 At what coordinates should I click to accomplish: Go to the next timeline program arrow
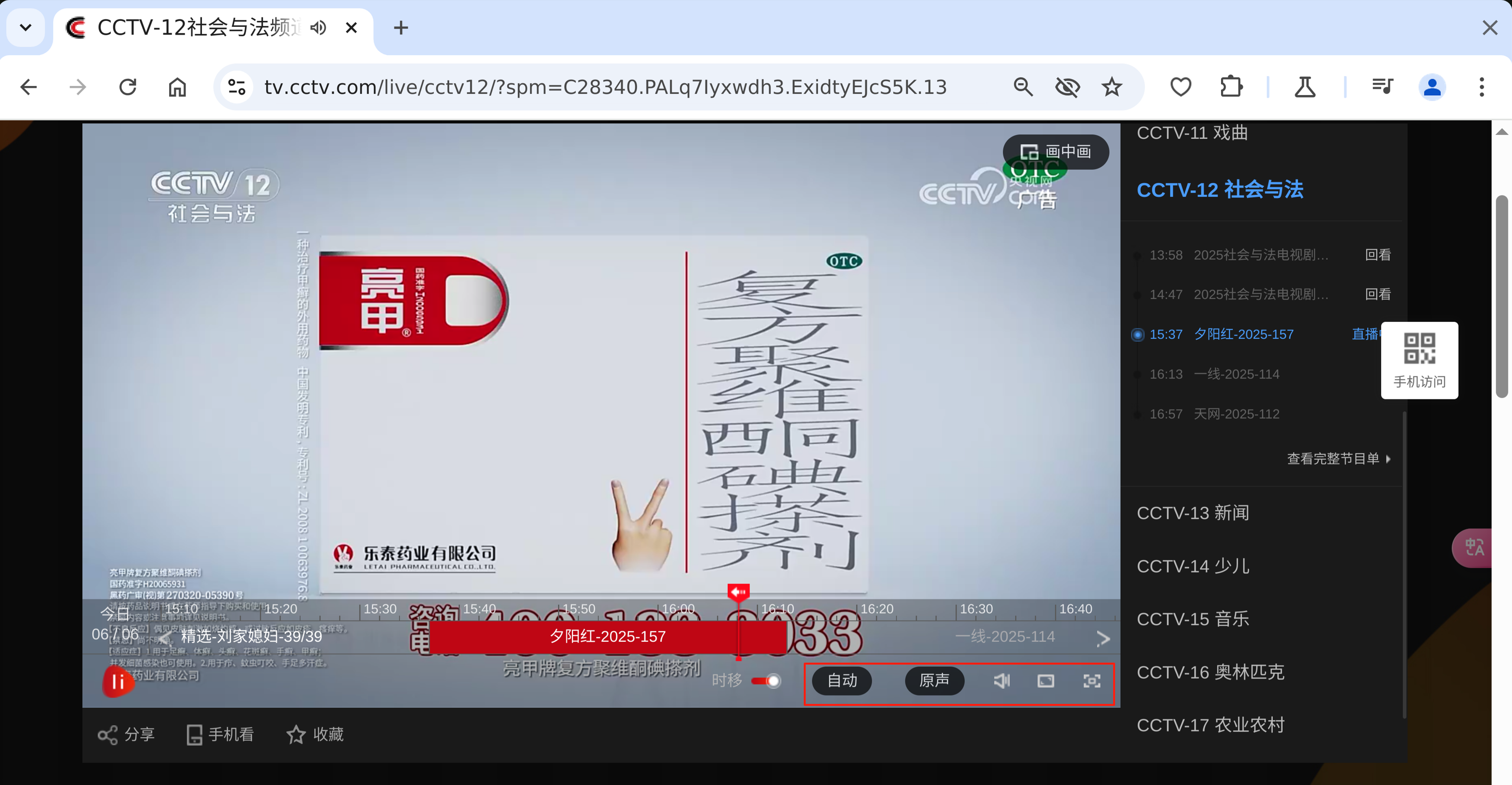(x=1103, y=638)
